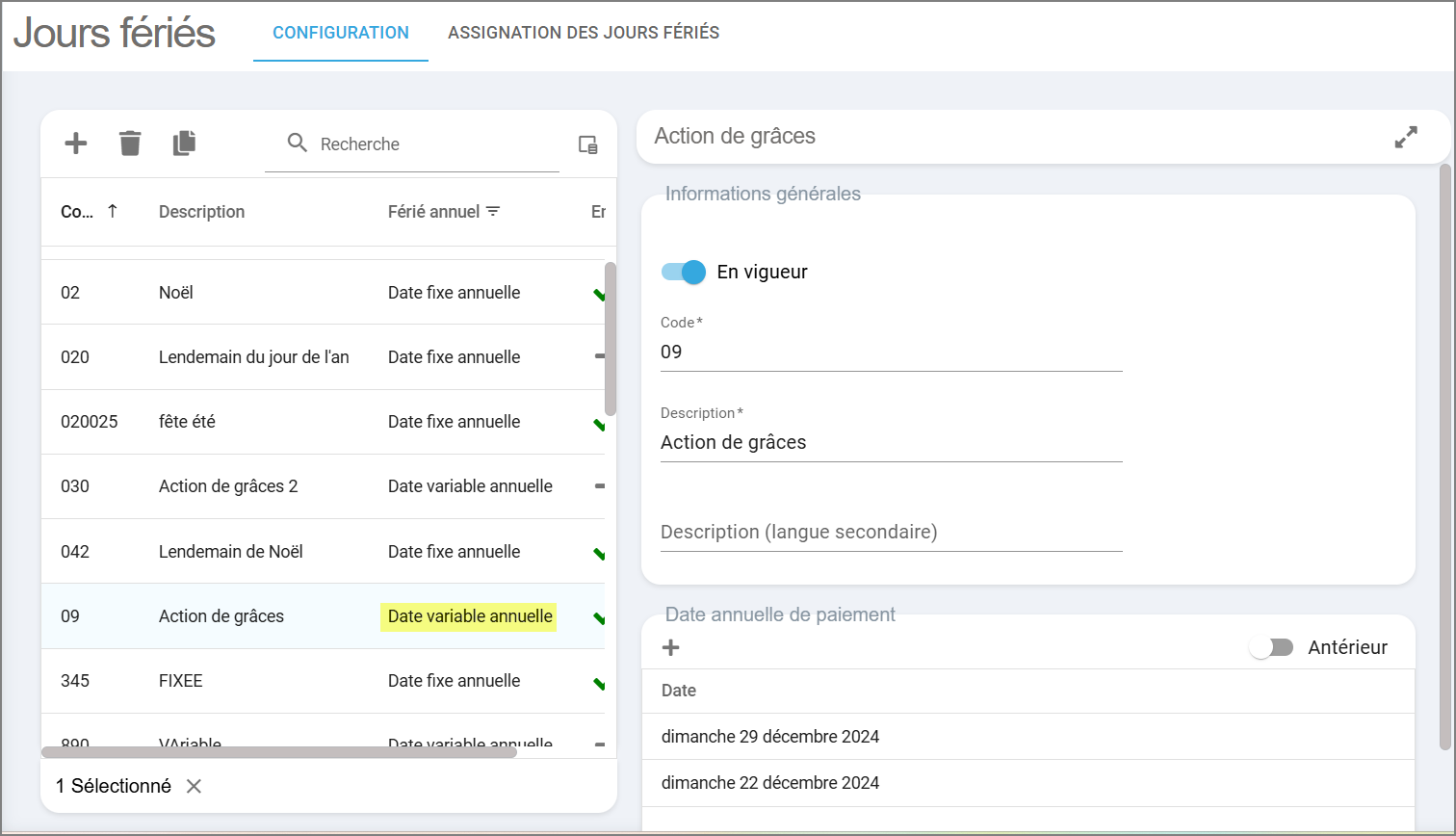Open the Férié annuel column filter
The image size is (1456, 836).
click(x=493, y=212)
